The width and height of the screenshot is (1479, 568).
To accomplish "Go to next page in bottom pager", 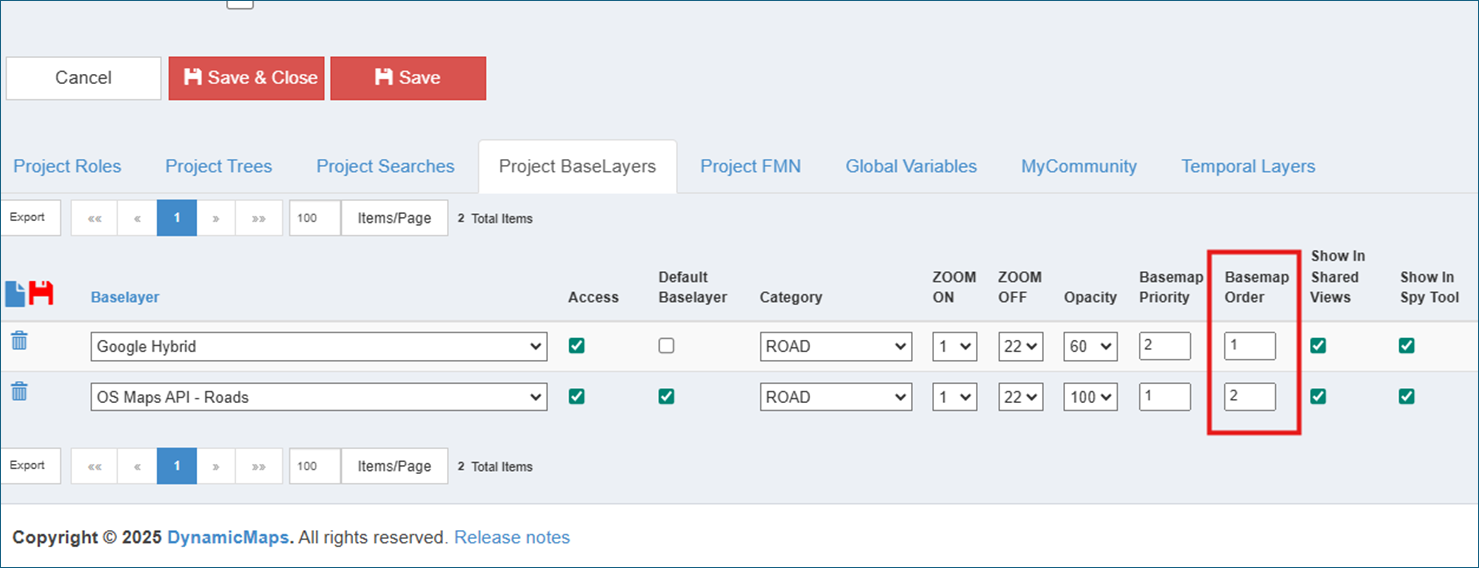I will click(x=216, y=466).
